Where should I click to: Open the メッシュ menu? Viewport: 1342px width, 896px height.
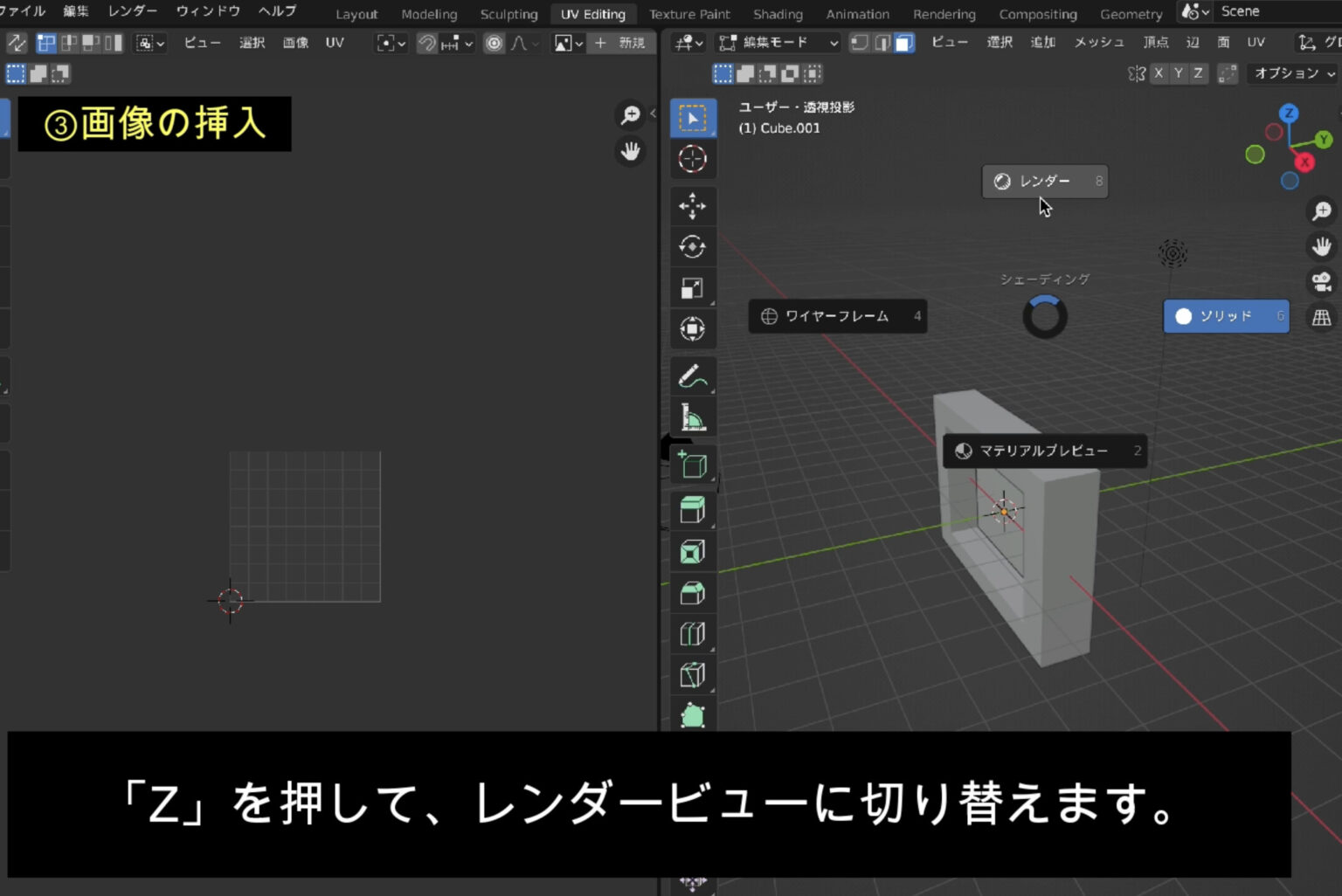click(1098, 42)
